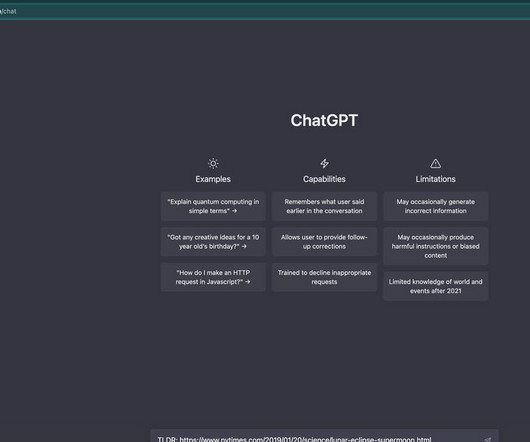Choose the 10 year old's birthday ideas example
The height and width of the screenshot is (442, 530).
click(213, 242)
